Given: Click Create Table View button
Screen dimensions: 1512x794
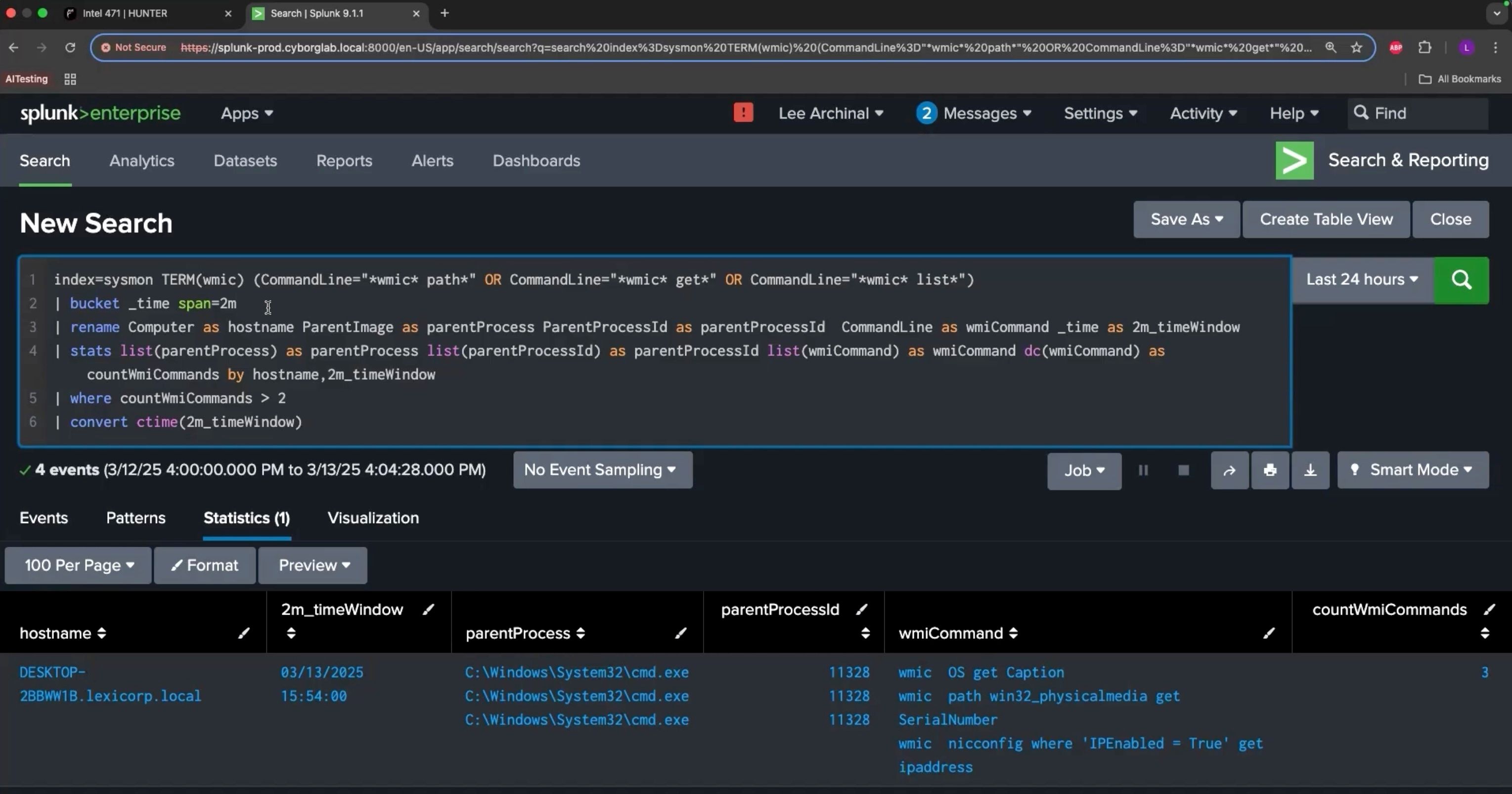Looking at the screenshot, I should pyautogui.click(x=1325, y=220).
